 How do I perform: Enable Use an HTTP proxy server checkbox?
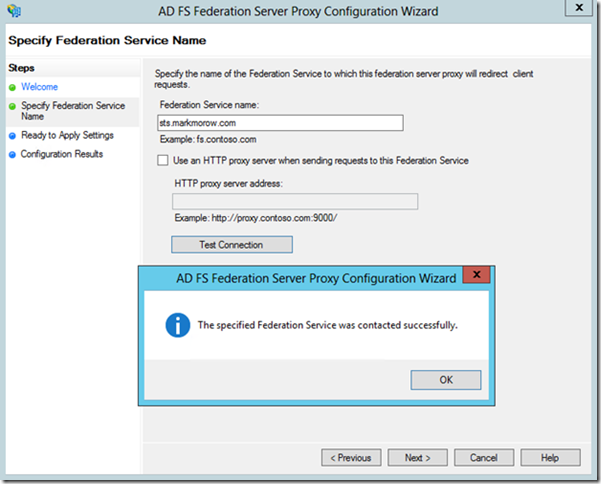point(163,160)
